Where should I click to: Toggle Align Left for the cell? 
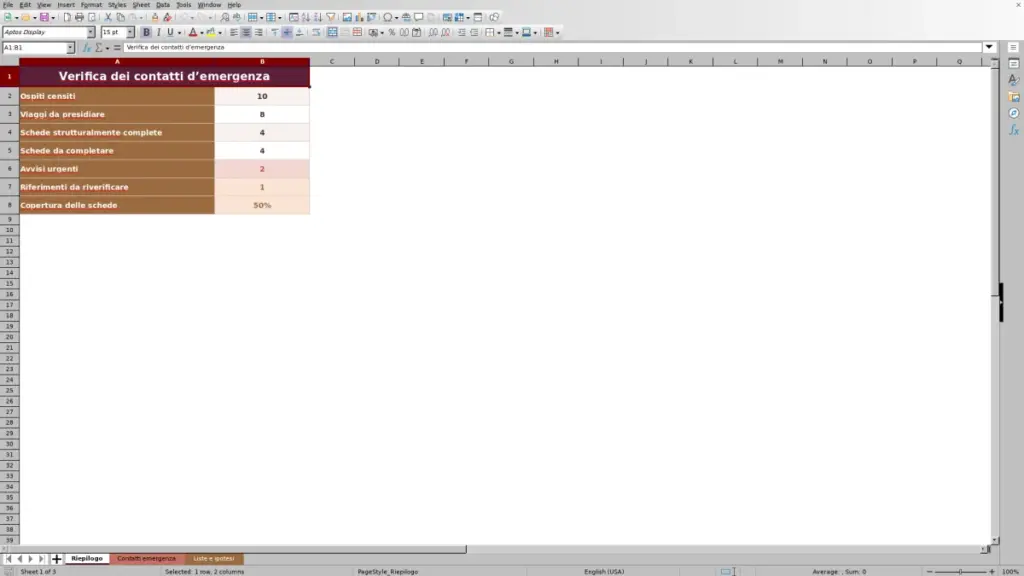[x=234, y=33]
